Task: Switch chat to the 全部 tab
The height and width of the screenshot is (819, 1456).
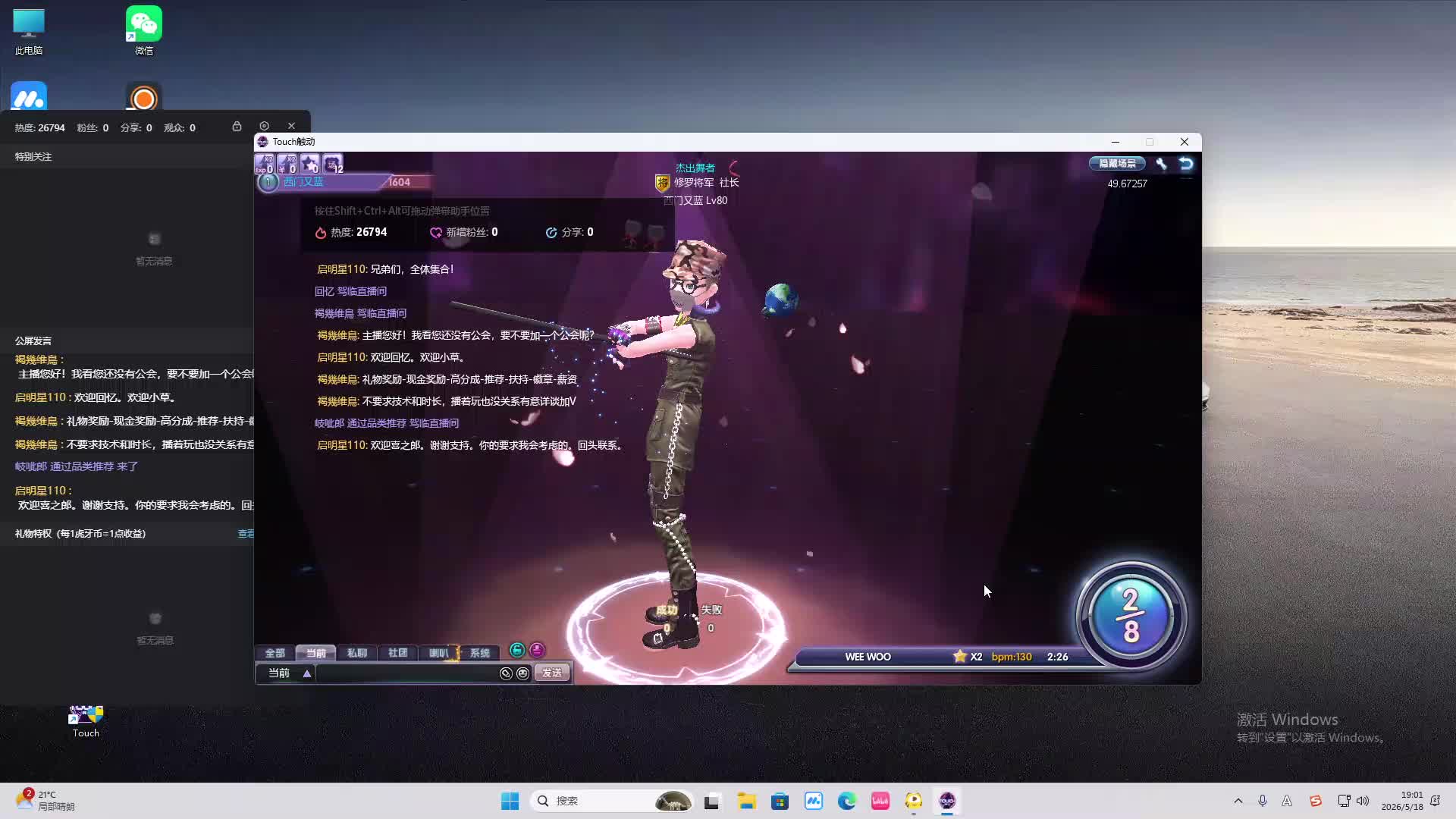Action: pyautogui.click(x=275, y=653)
